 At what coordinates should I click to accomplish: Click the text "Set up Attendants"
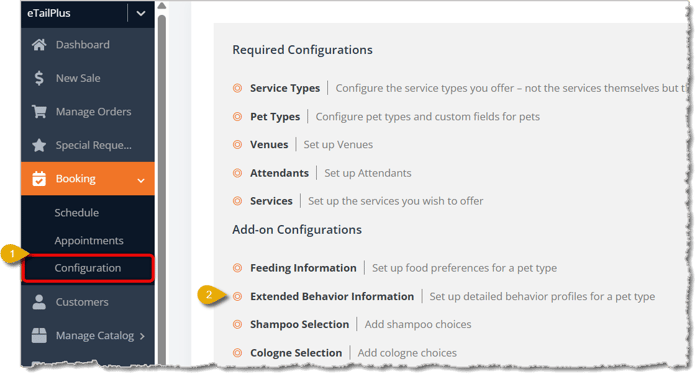367,173
